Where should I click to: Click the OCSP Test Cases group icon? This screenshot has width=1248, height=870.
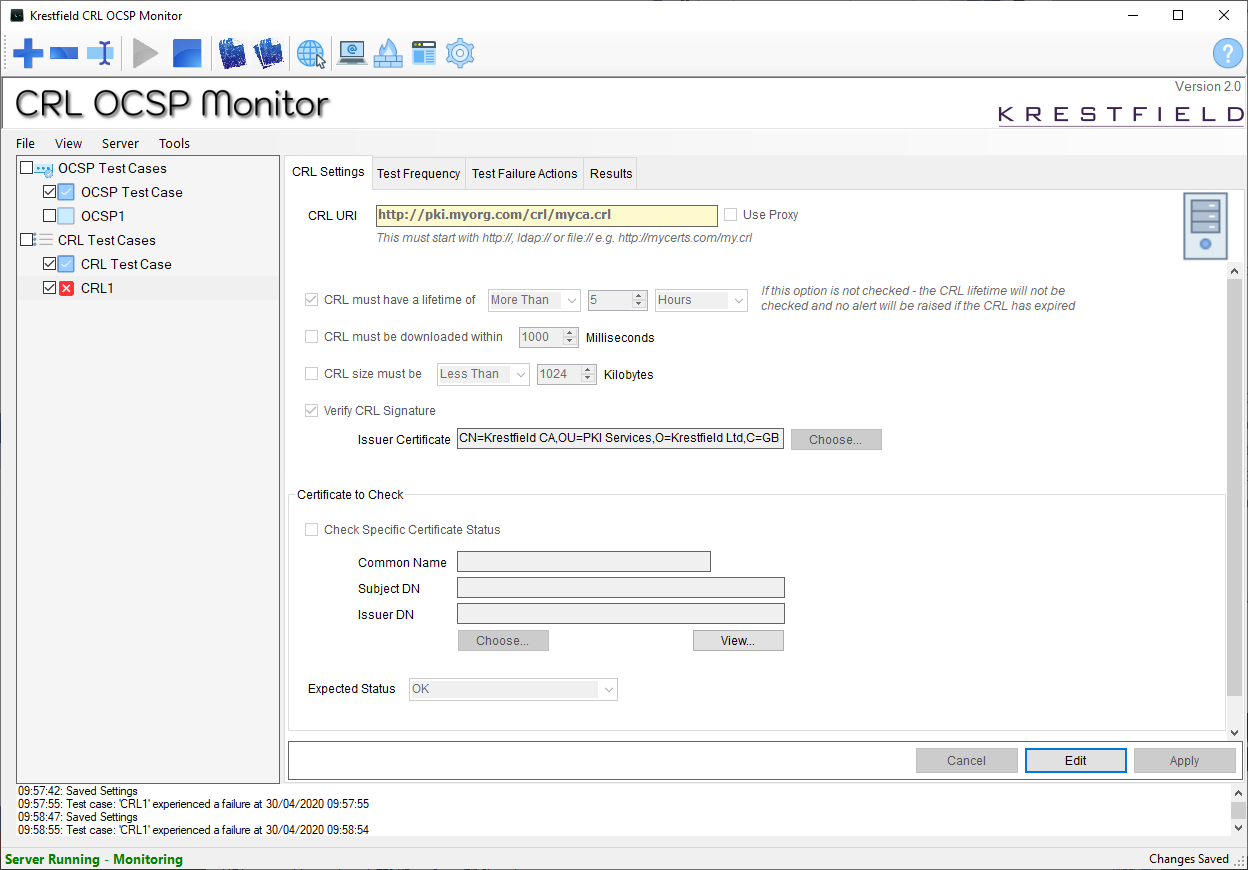44,169
